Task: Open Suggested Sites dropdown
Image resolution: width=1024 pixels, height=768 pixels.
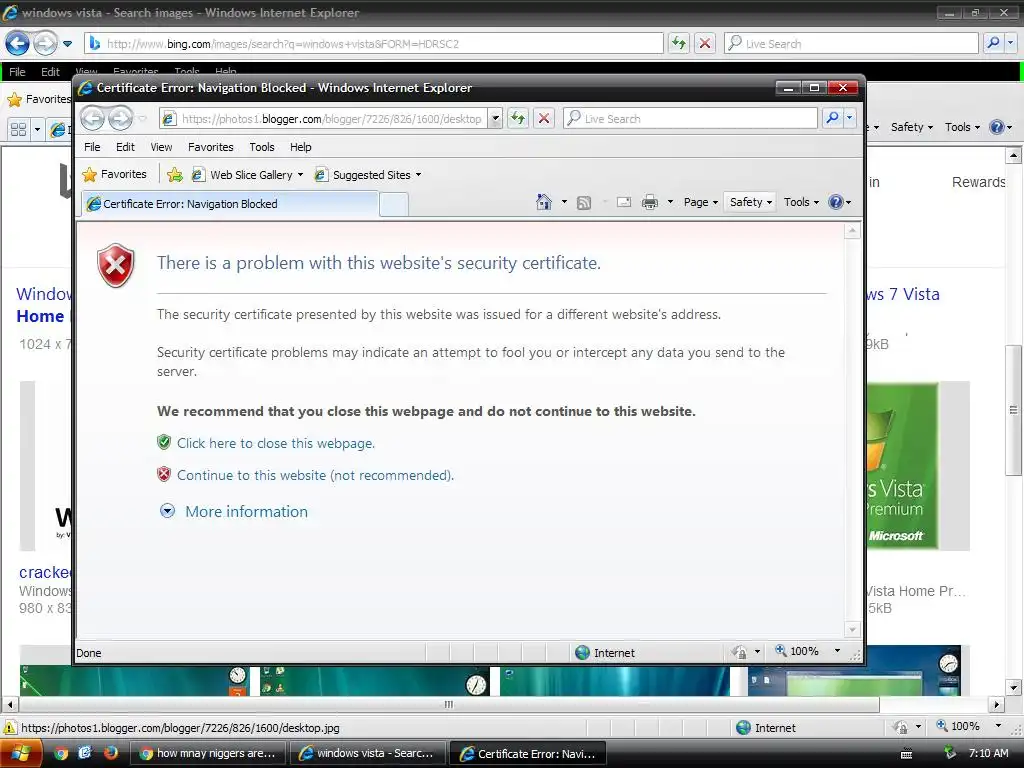Action: click(x=419, y=174)
